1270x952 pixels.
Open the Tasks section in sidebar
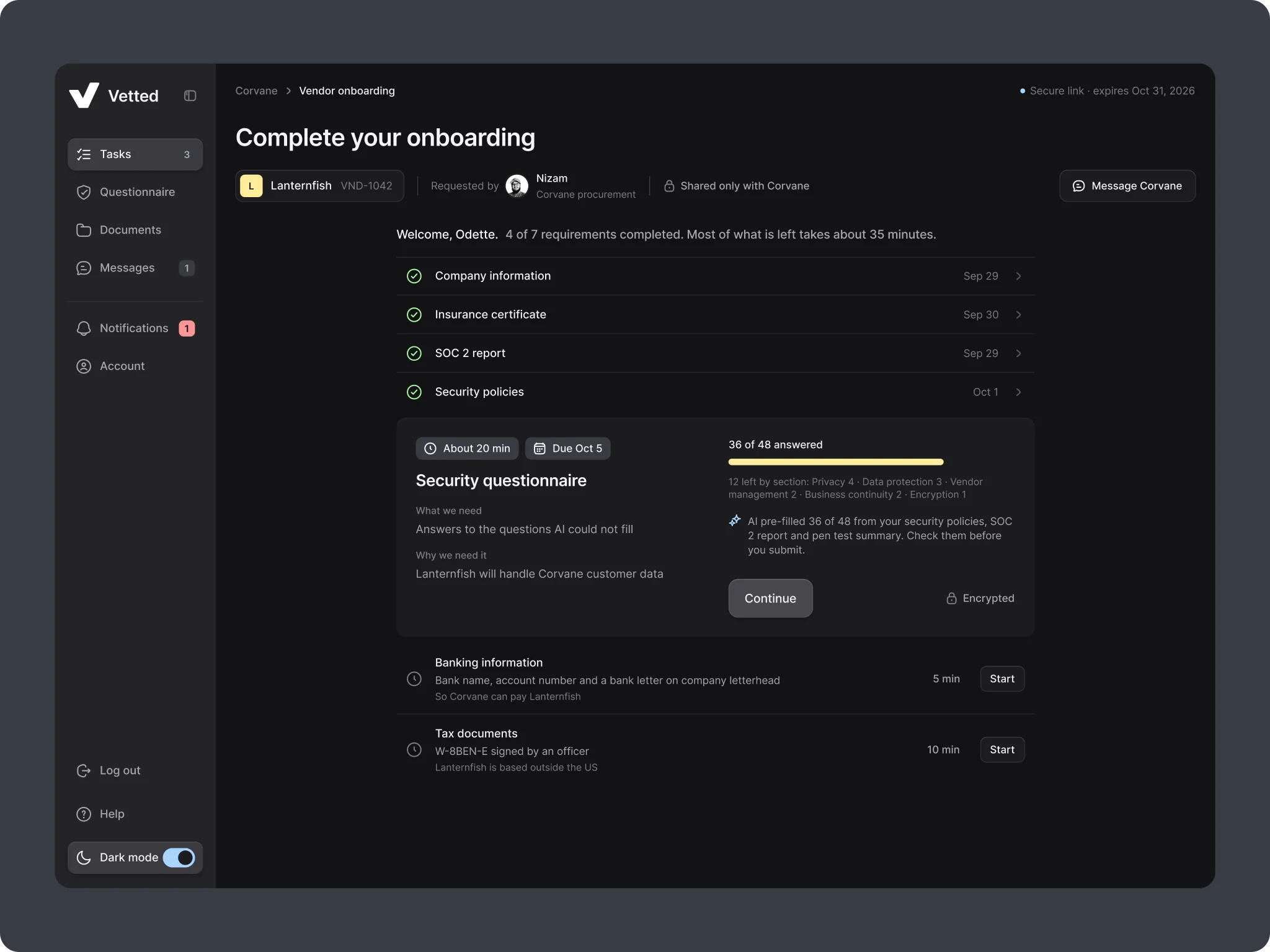pyautogui.click(x=135, y=154)
